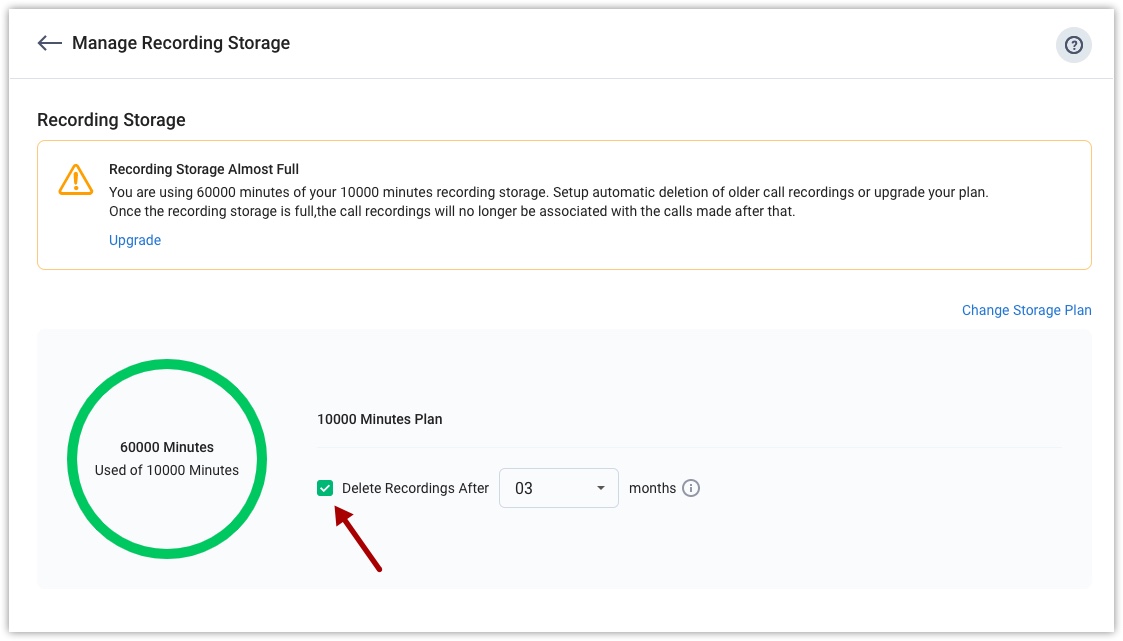The width and height of the screenshot is (1123, 641).
Task: Open the Change Storage Plan link
Action: (1026, 310)
